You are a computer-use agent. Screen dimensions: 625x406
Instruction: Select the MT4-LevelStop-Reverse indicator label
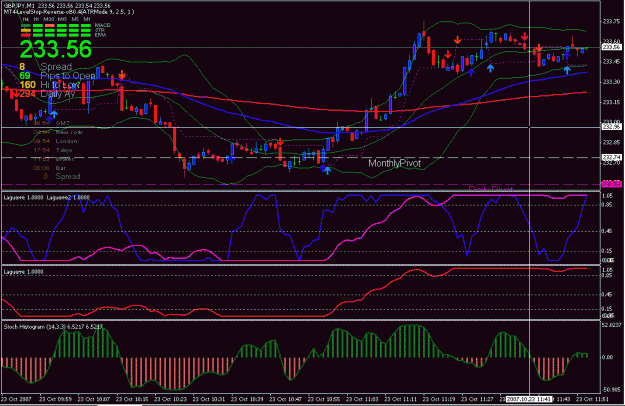point(69,12)
